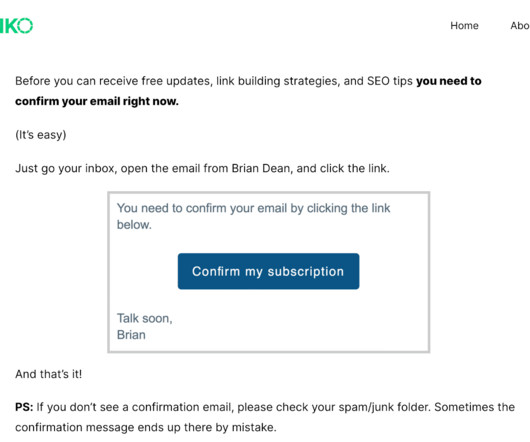
Task: Click the 'And that's it!' line
Action: point(48,374)
